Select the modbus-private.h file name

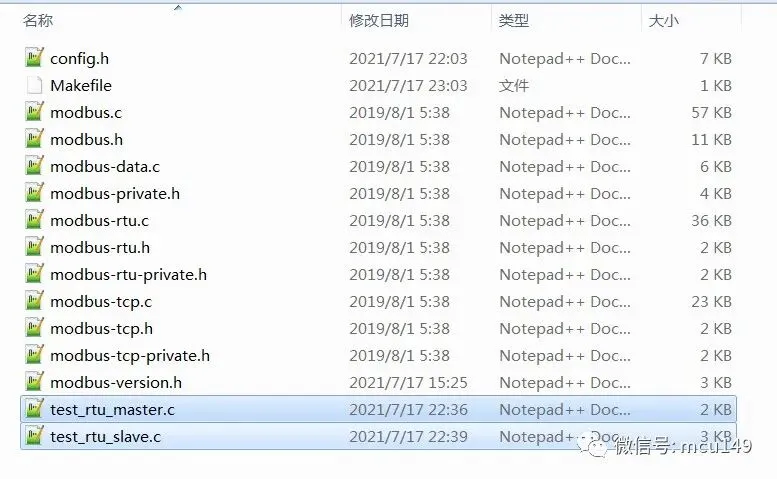(x=115, y=194)
